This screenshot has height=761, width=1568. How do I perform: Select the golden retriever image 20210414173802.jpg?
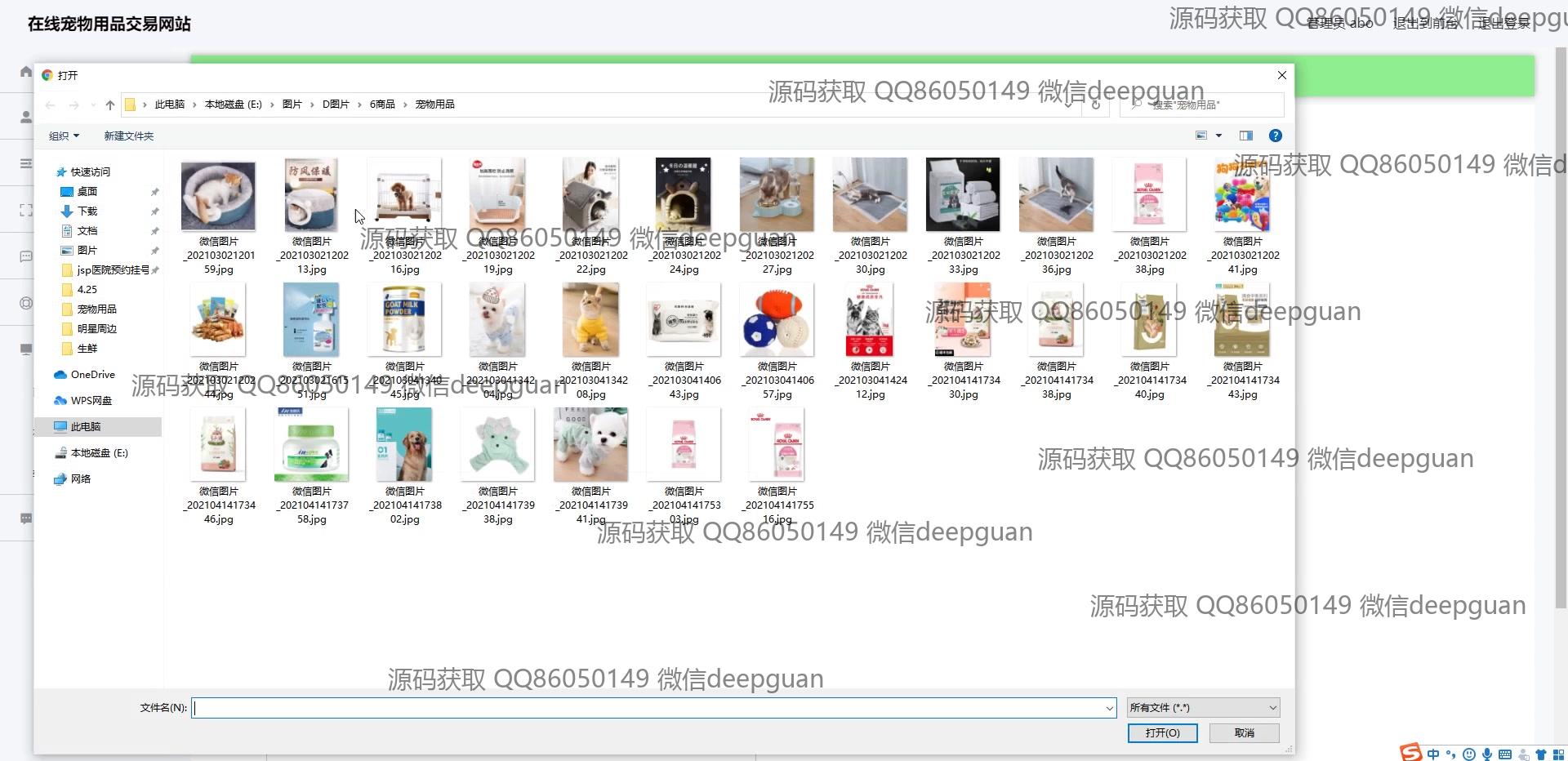coord(404,445)
